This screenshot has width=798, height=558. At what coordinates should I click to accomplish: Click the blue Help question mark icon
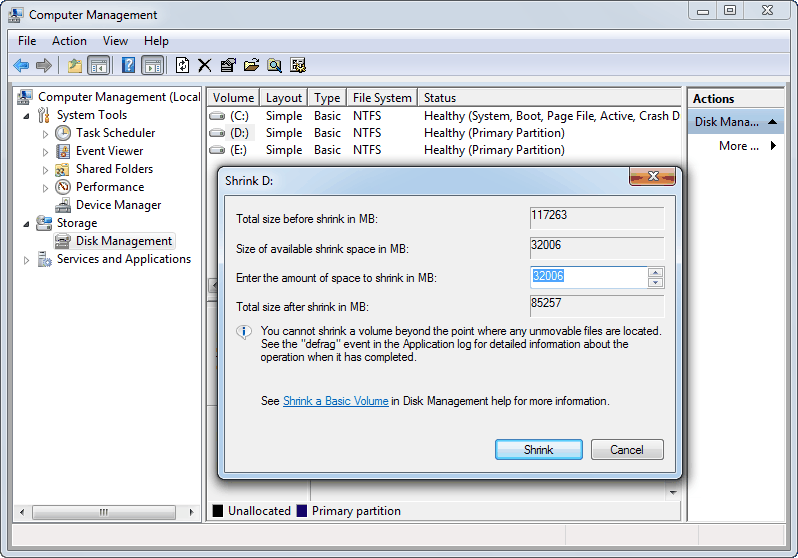pos(128,65)
